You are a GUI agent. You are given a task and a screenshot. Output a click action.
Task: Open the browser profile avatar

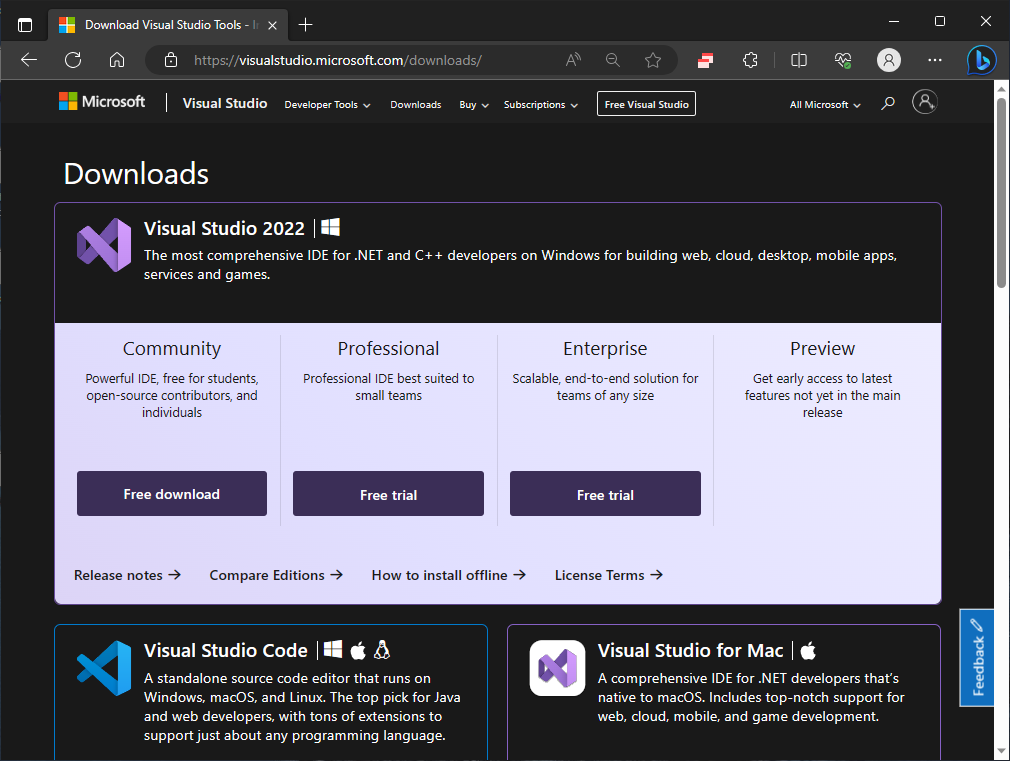(x=888, y=60)
